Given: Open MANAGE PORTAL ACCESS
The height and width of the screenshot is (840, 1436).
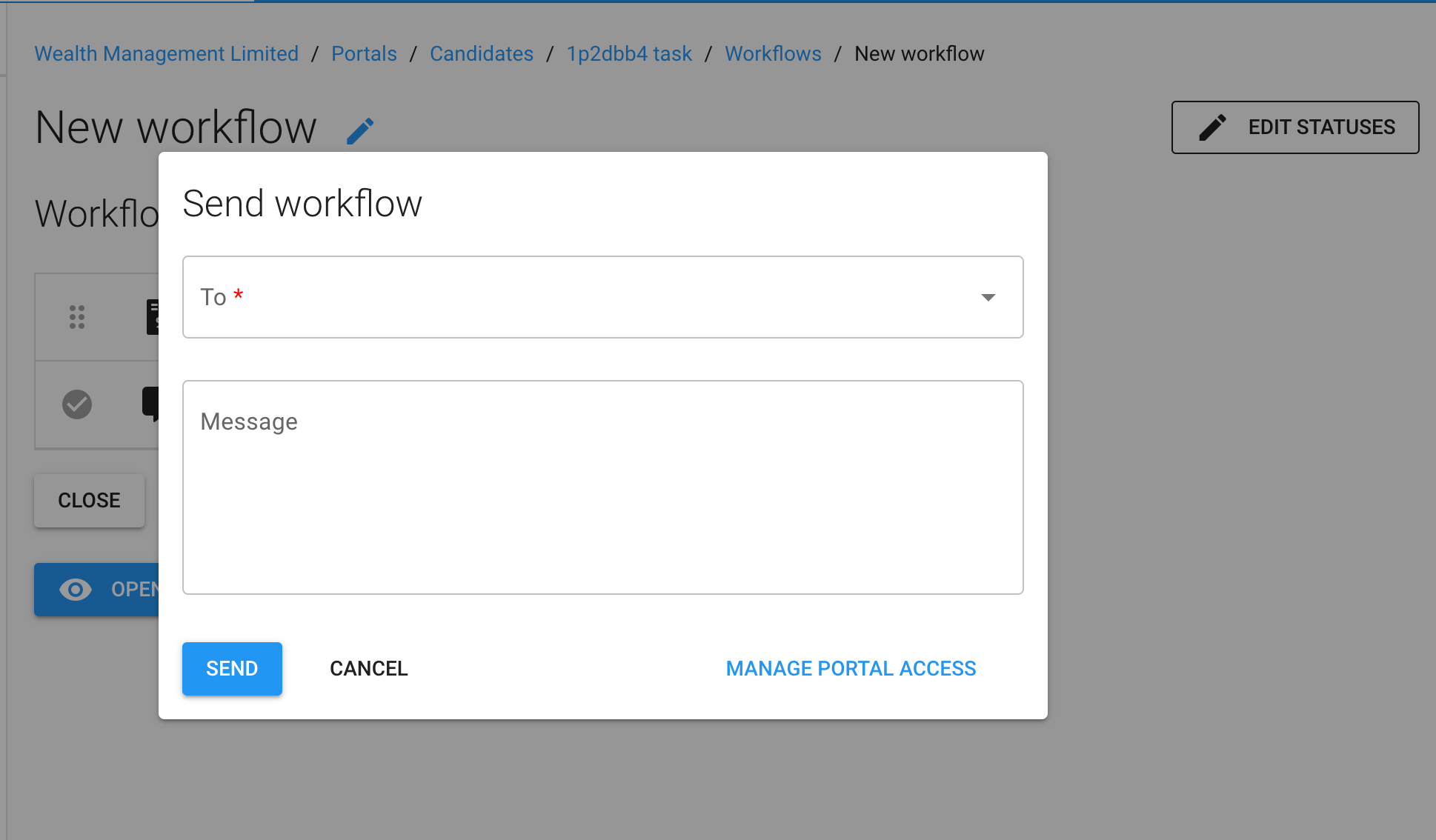Looking at the screenshot, I should (x=851, y=668).
